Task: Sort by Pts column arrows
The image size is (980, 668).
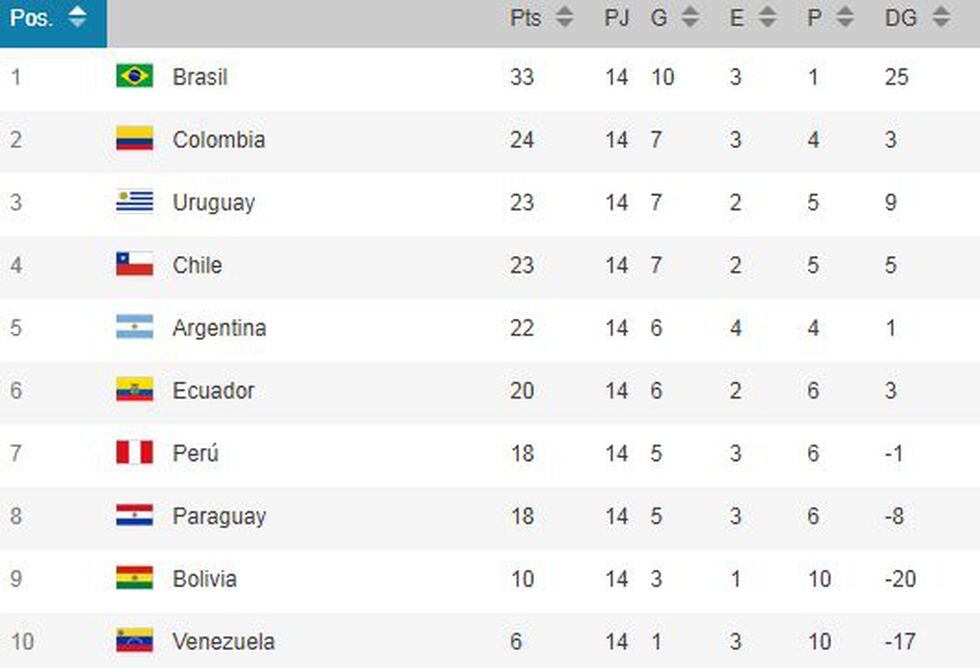Action: (x=565, y=18)
